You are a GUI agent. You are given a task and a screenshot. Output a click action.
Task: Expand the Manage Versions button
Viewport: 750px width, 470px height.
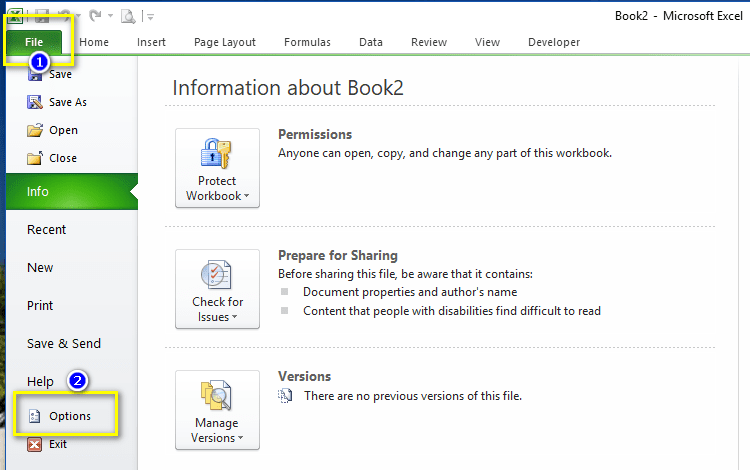[x=217, y=410]
